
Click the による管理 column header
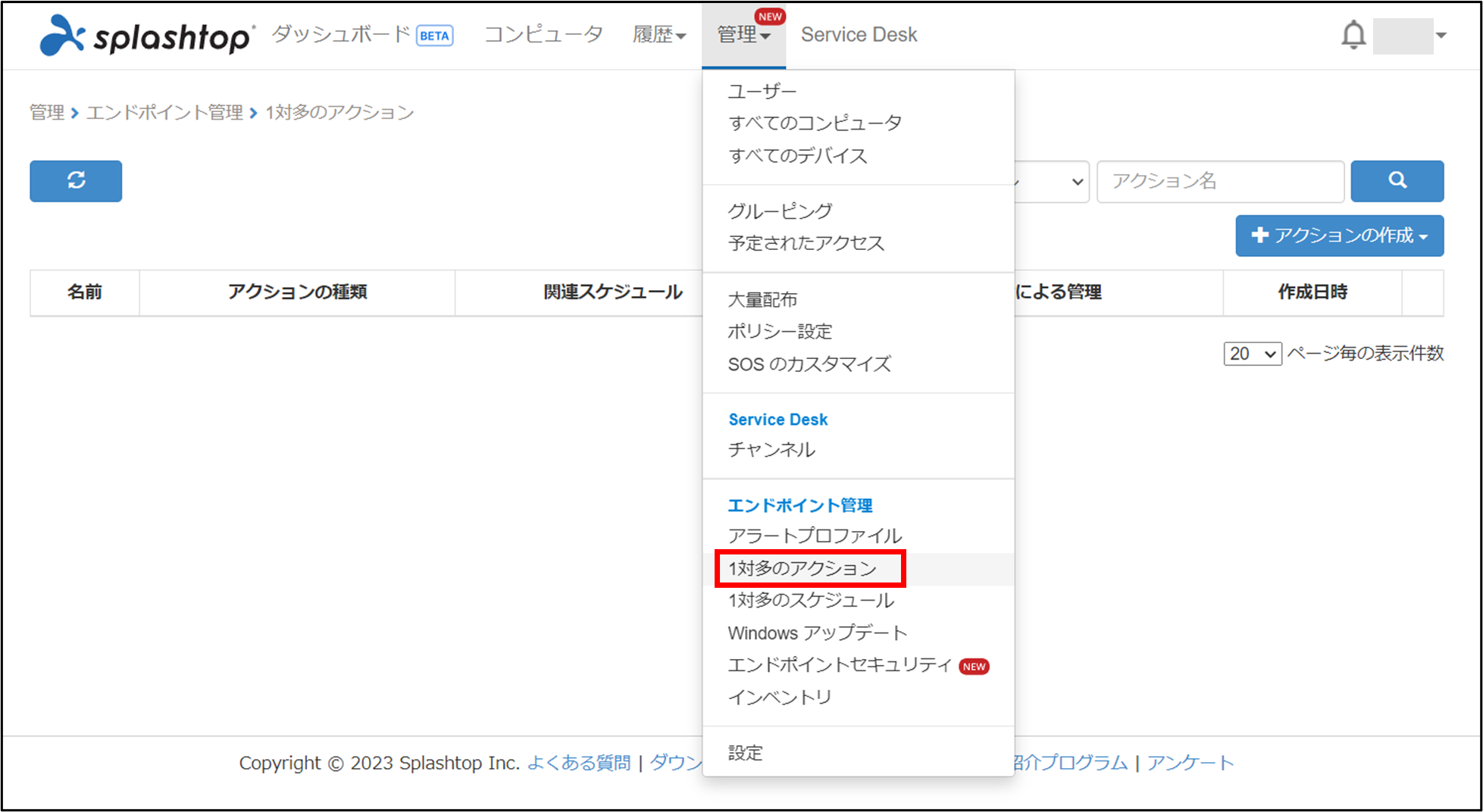coord(1059,292)
